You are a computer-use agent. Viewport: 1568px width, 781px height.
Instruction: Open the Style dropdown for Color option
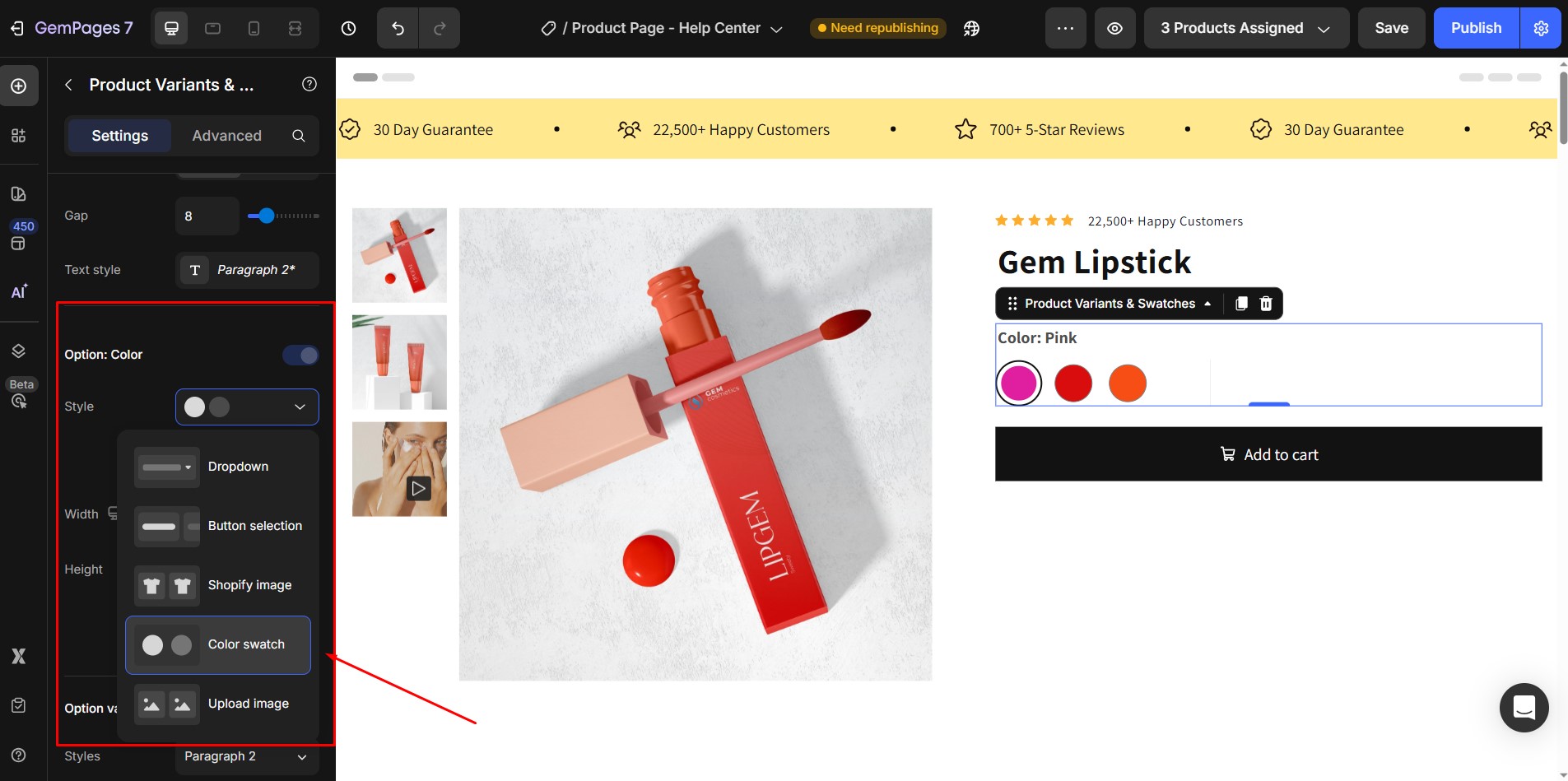point(246,407)
